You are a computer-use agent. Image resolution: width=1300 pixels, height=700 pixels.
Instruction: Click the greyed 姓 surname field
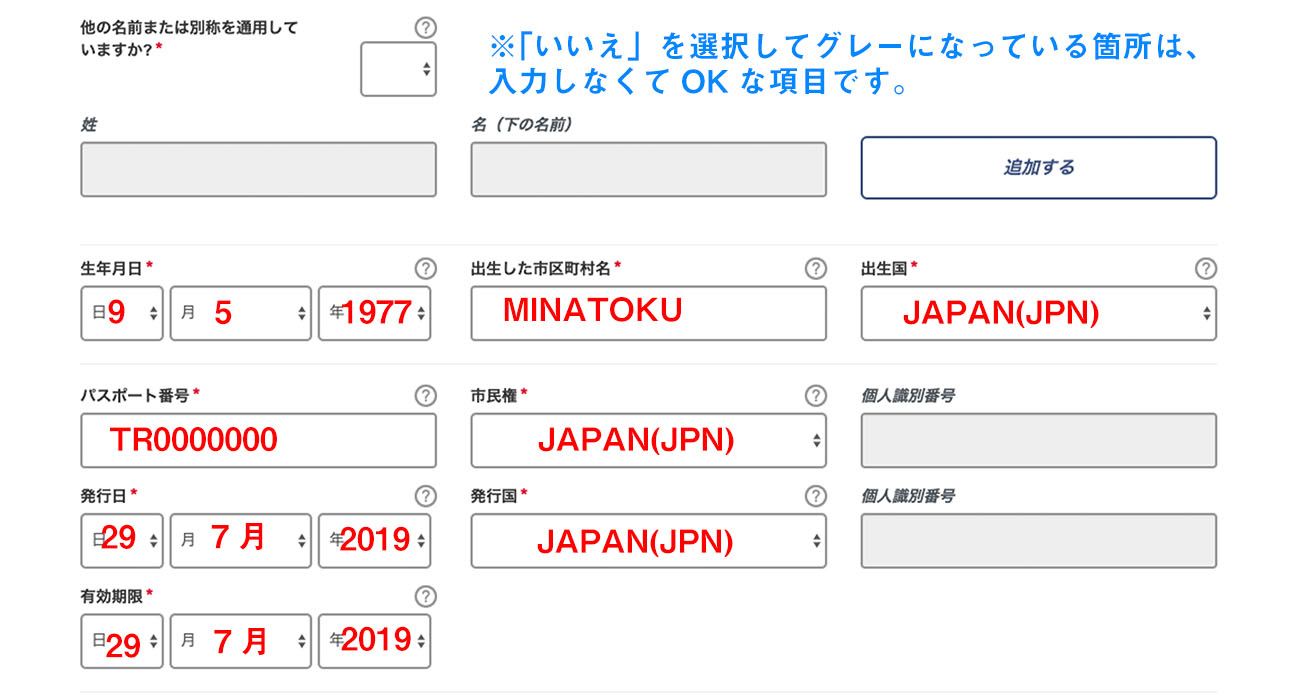(x=258, y=169)
